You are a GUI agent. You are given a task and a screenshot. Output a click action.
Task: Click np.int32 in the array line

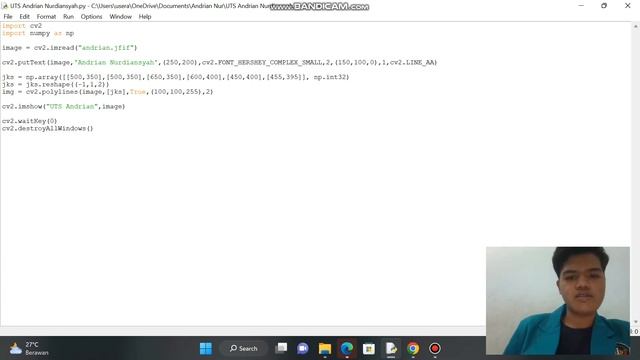[x=330, y=77]
